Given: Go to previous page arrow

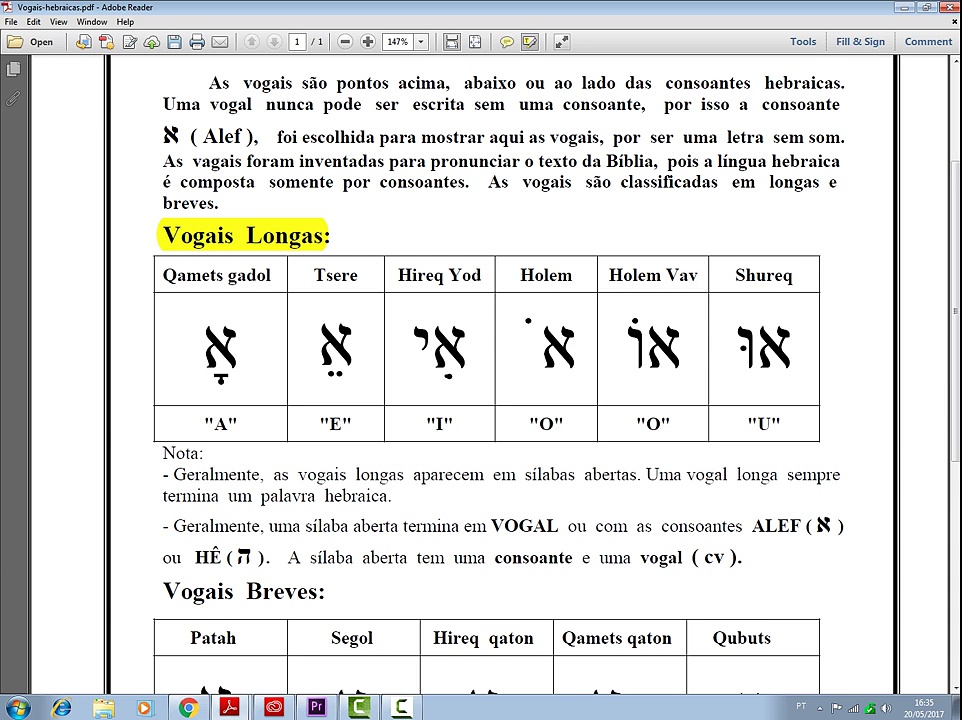Looking at the screenshot, I should [251, 42].
